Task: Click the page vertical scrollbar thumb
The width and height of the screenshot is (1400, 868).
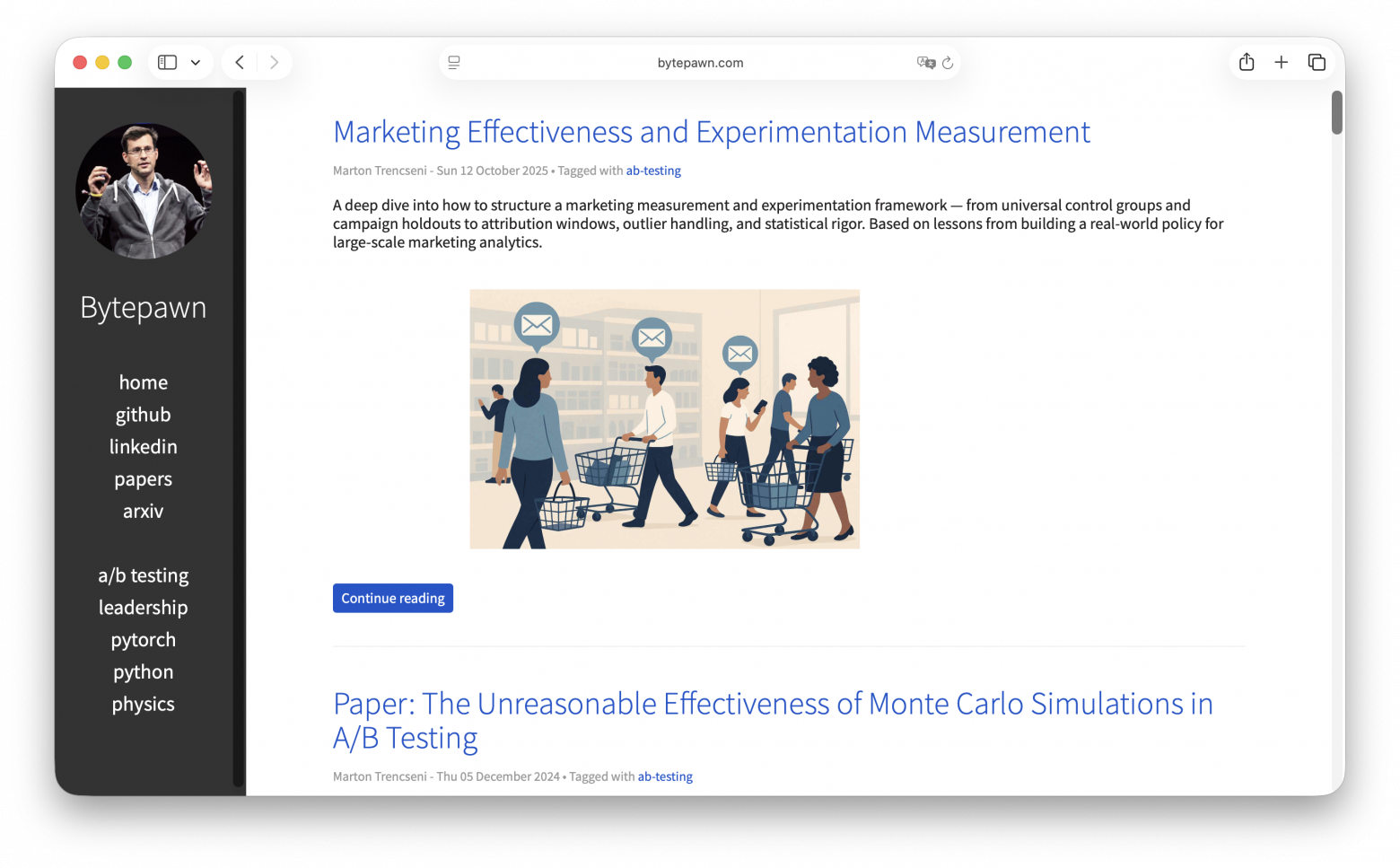Action: [x=1336, y=113]
